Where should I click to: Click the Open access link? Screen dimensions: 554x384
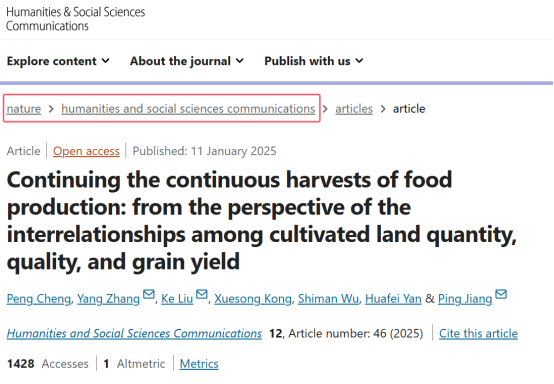tap(86, 151)
